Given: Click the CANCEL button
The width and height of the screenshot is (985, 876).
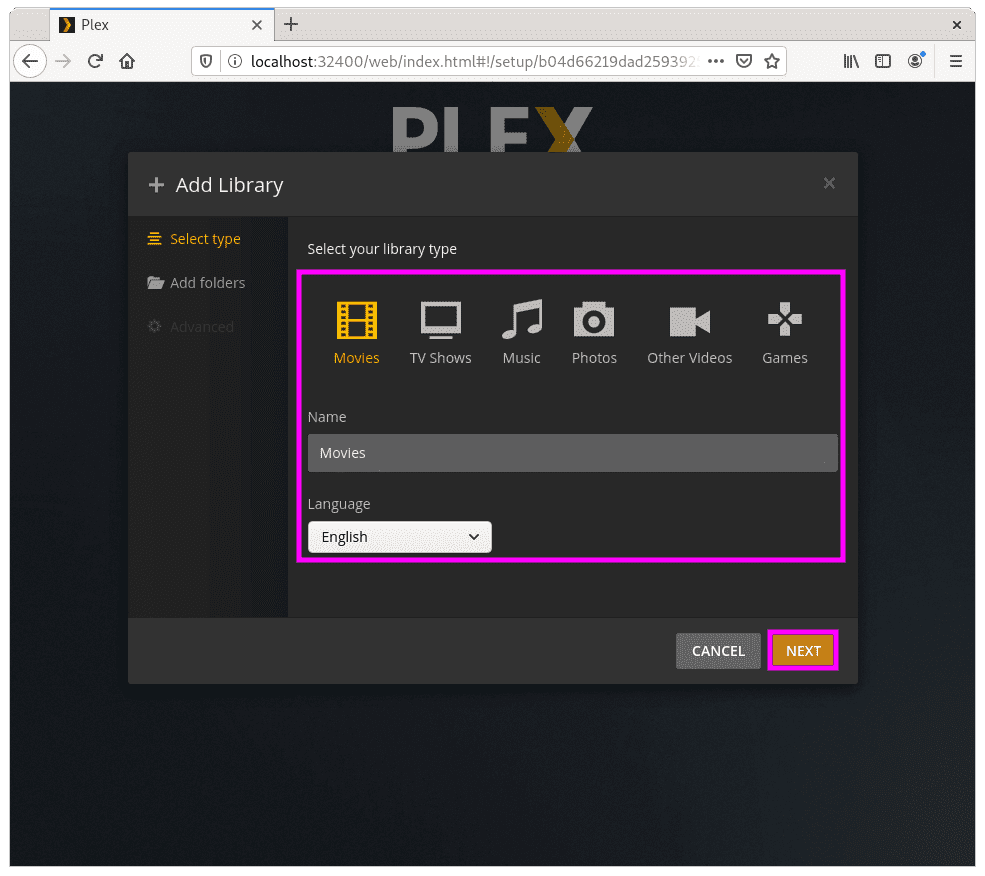Looking at the screenshot, I should click(718, 650).
